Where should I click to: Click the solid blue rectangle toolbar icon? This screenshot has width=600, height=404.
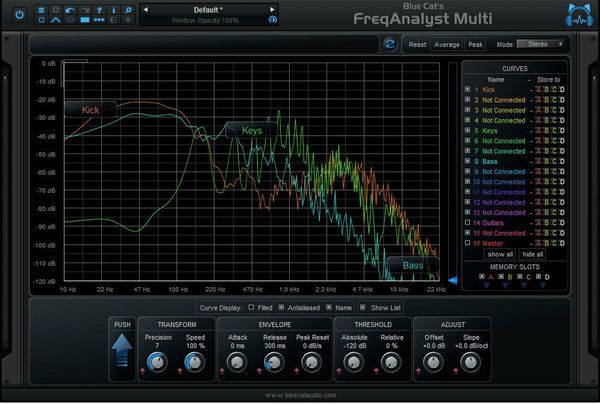pos(85,20)
